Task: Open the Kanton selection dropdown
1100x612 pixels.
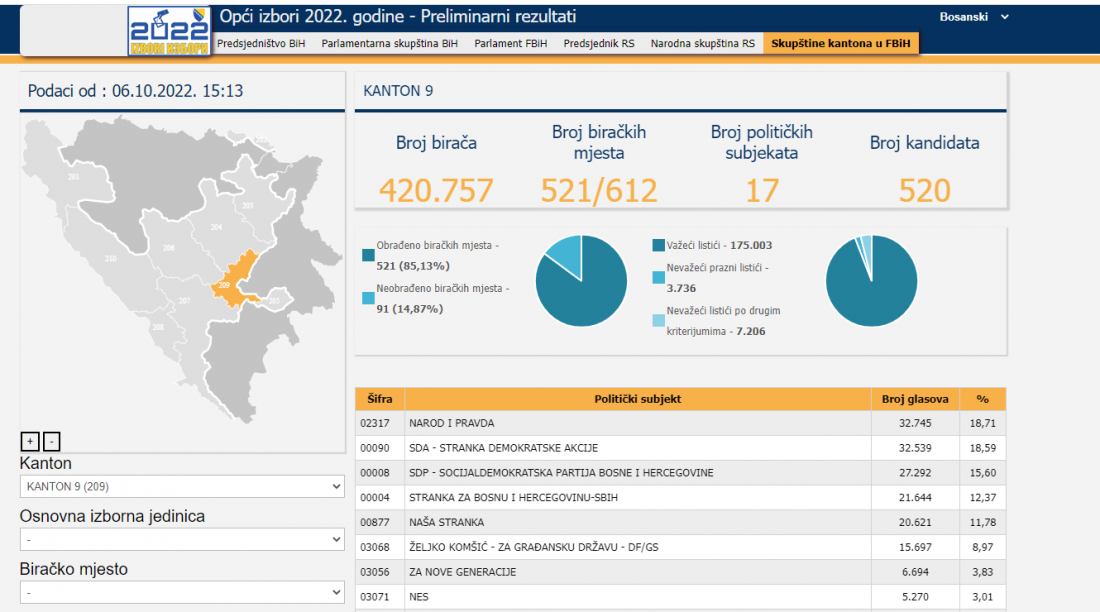Action: pyautogui.click(x=182, y=487)
